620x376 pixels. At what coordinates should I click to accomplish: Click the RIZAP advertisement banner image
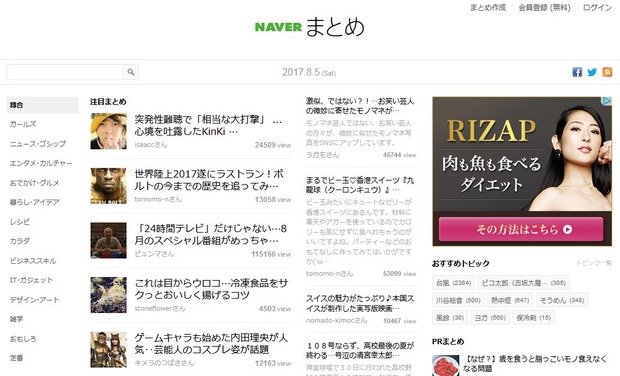[x=522, y=171]
